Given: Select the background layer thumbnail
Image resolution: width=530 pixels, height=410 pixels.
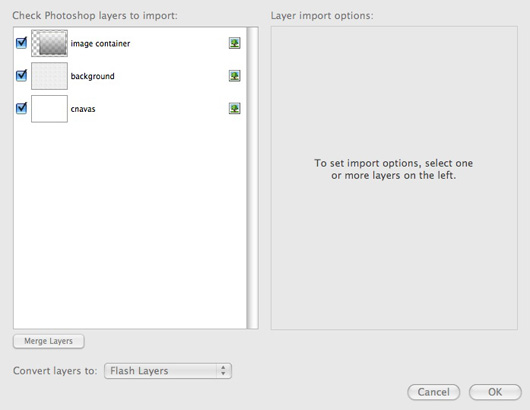Looking at the screenshot, I should pyautogui.click(x=49, y=76).
